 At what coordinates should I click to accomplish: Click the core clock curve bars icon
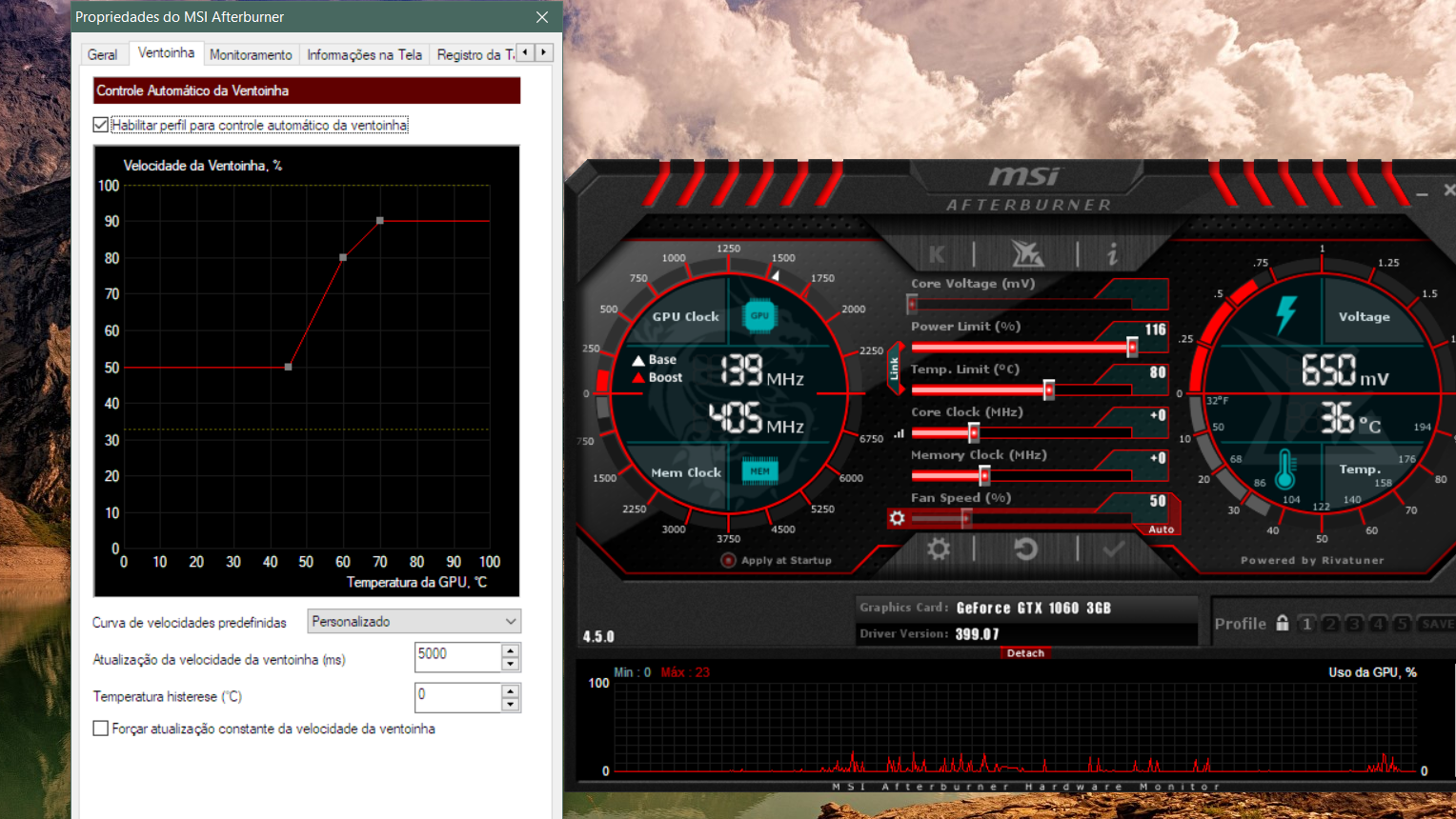(x=899, y=433)
